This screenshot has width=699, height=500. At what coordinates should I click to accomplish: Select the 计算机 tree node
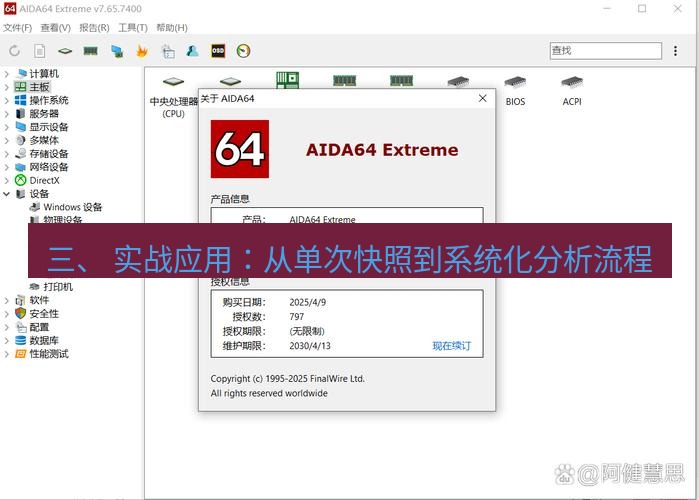[x=44, y=74]
